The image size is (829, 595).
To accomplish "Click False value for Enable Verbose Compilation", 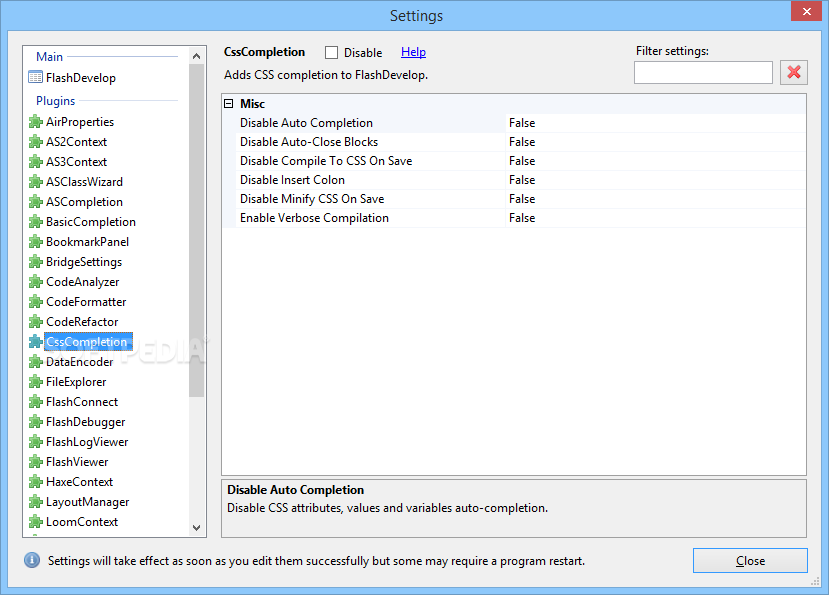I will coord(522,218).
